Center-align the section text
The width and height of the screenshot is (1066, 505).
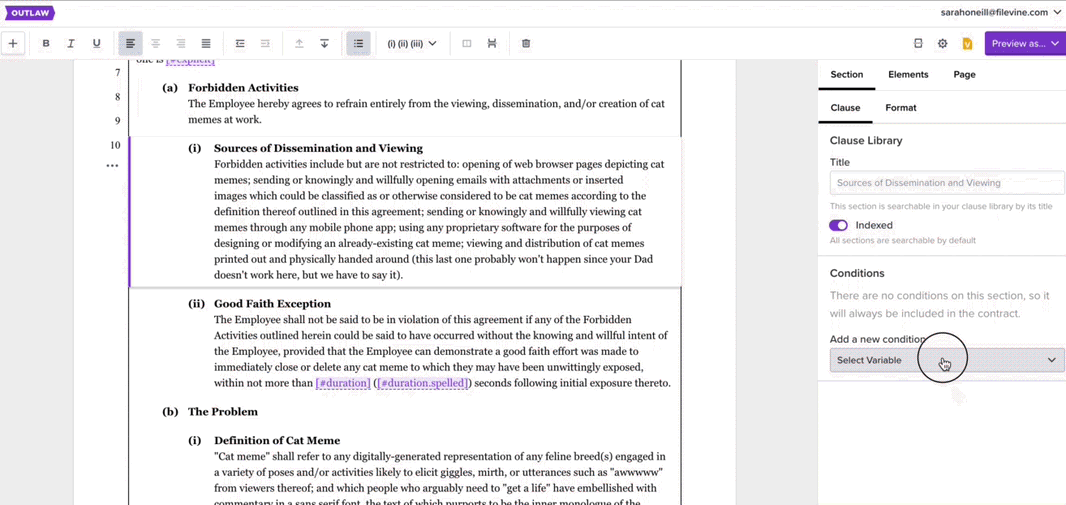coord(155,44)
